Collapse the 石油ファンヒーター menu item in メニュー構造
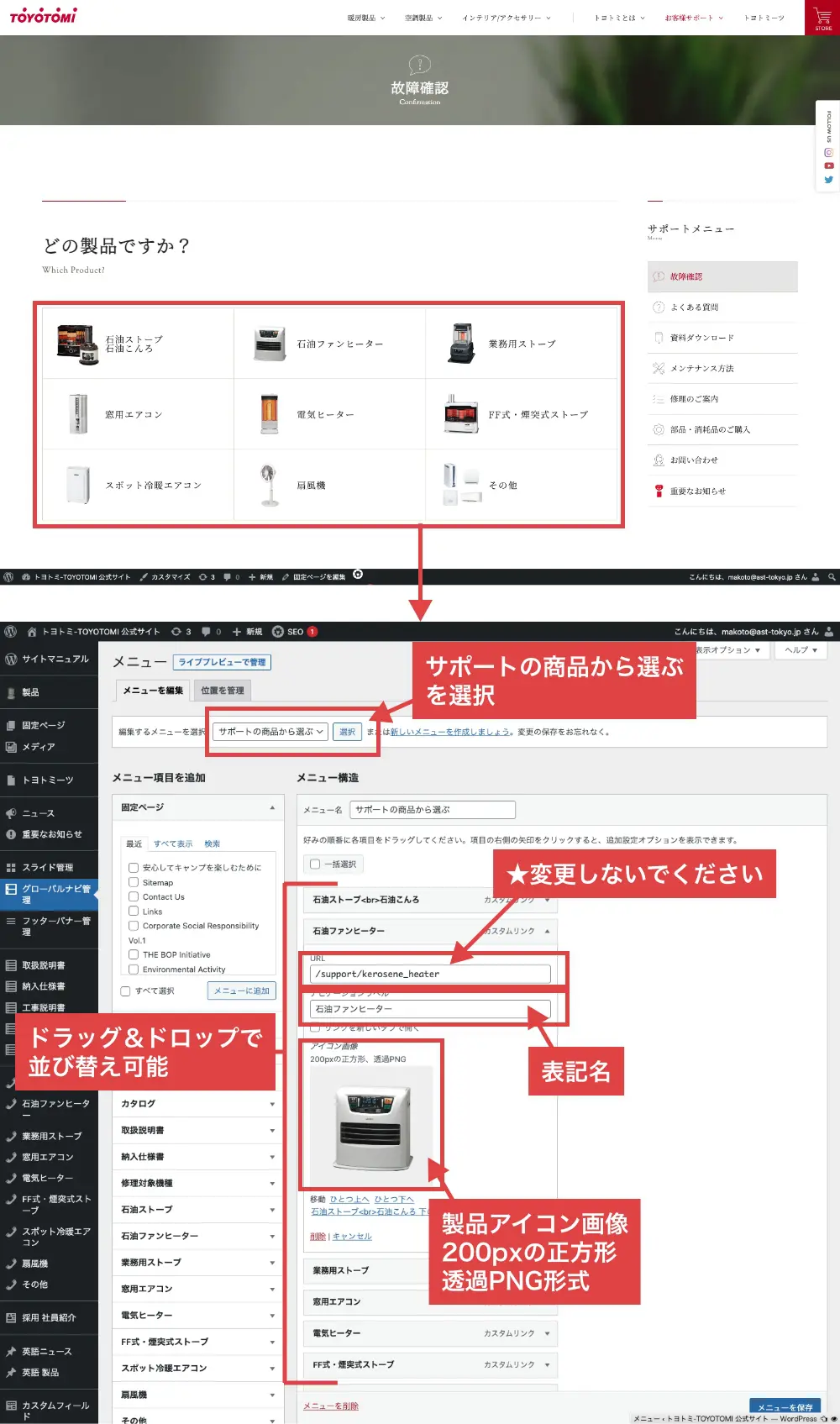Viewport: 840px width, 1424px height. 548,931
